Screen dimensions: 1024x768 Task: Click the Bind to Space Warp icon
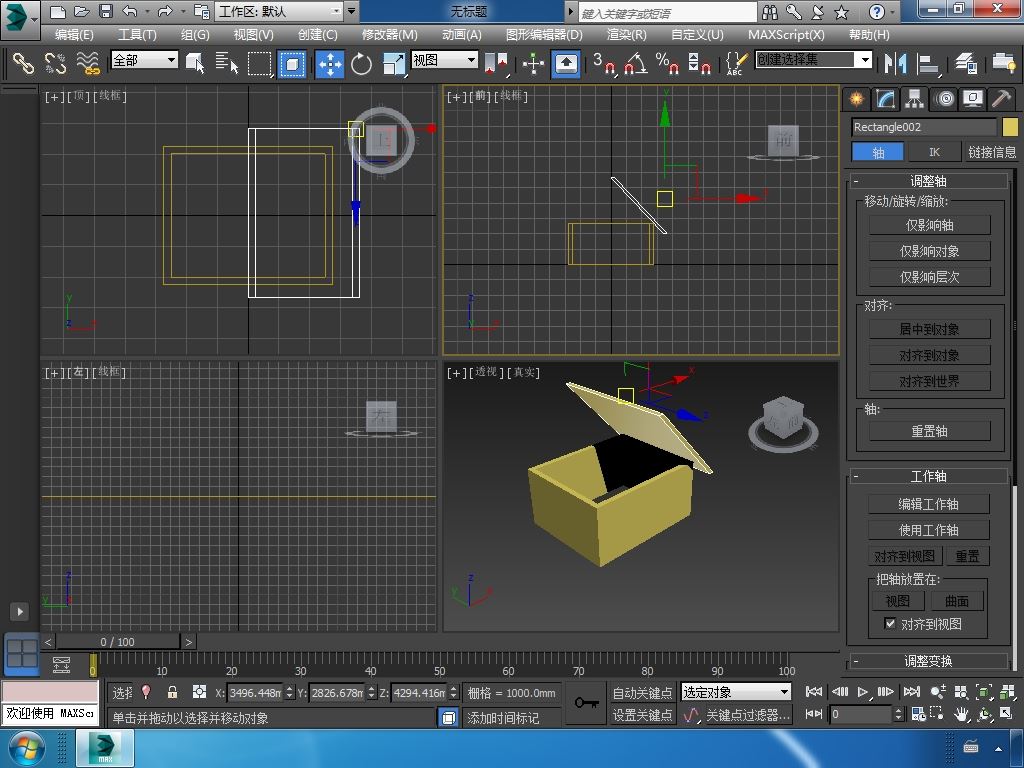tap(88, 63)
